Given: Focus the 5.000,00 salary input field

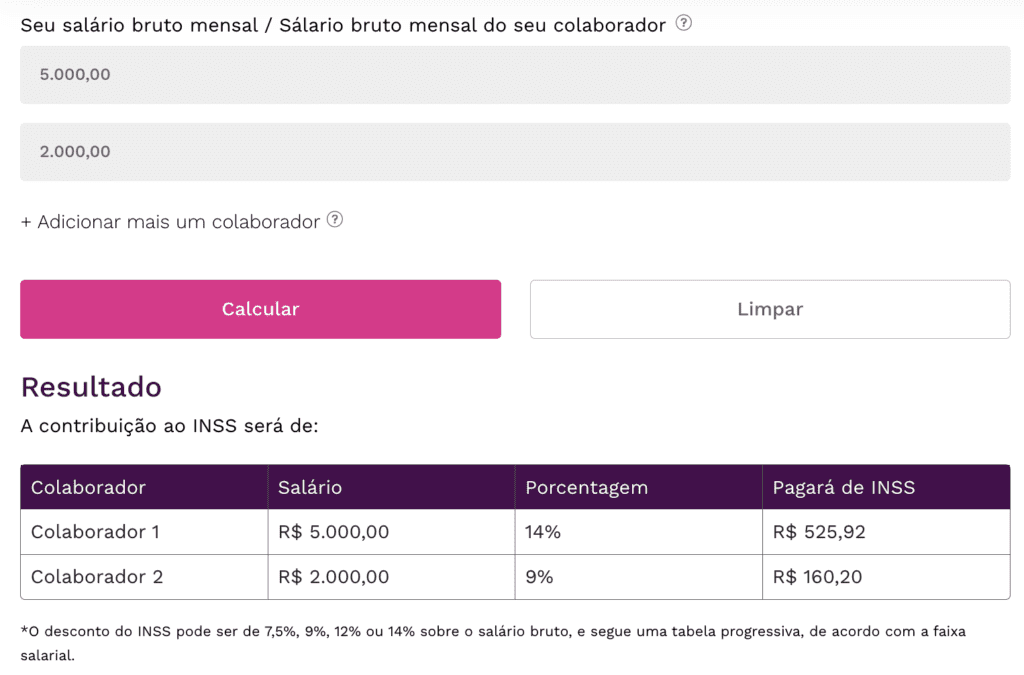Looking at the screenshot, I should point(515,74).
